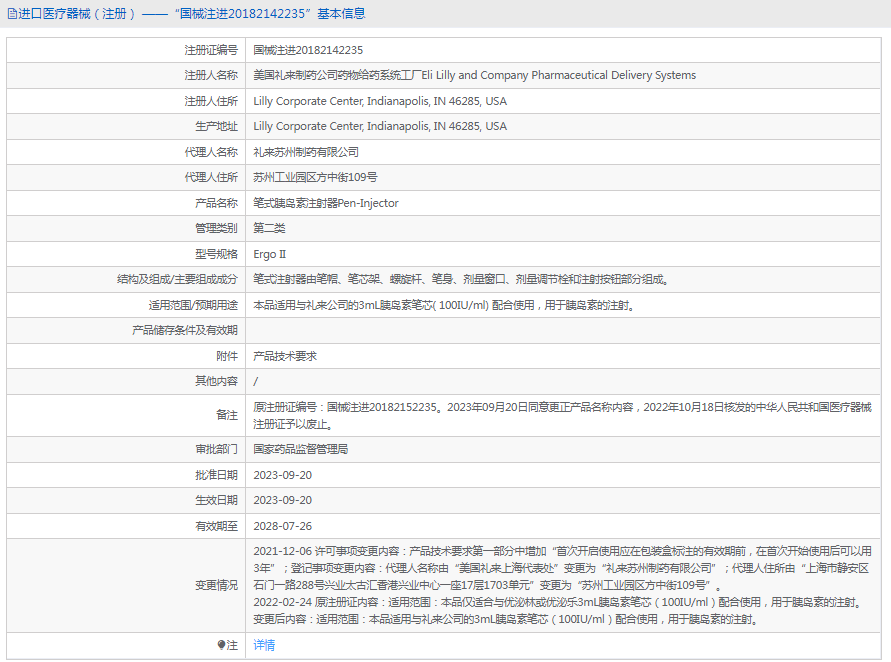Select the 变更情况 label

click(x=216, y=585)
